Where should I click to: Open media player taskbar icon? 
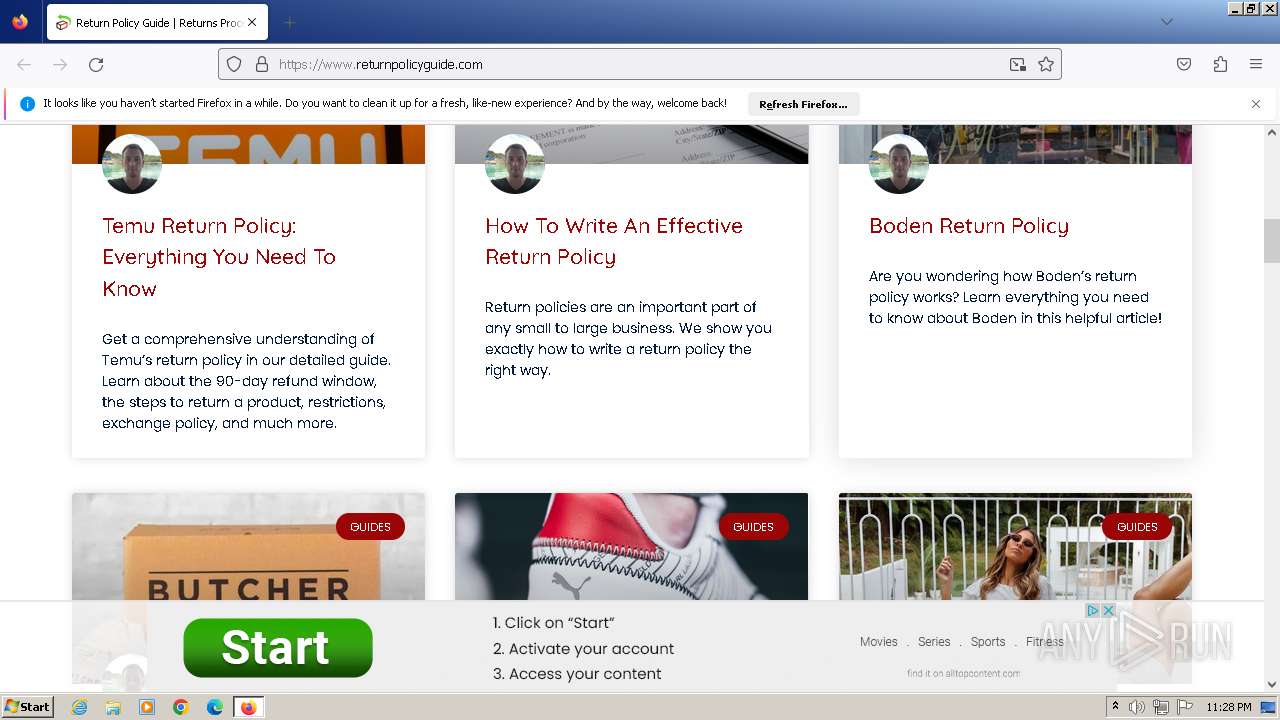click(147, 707)
